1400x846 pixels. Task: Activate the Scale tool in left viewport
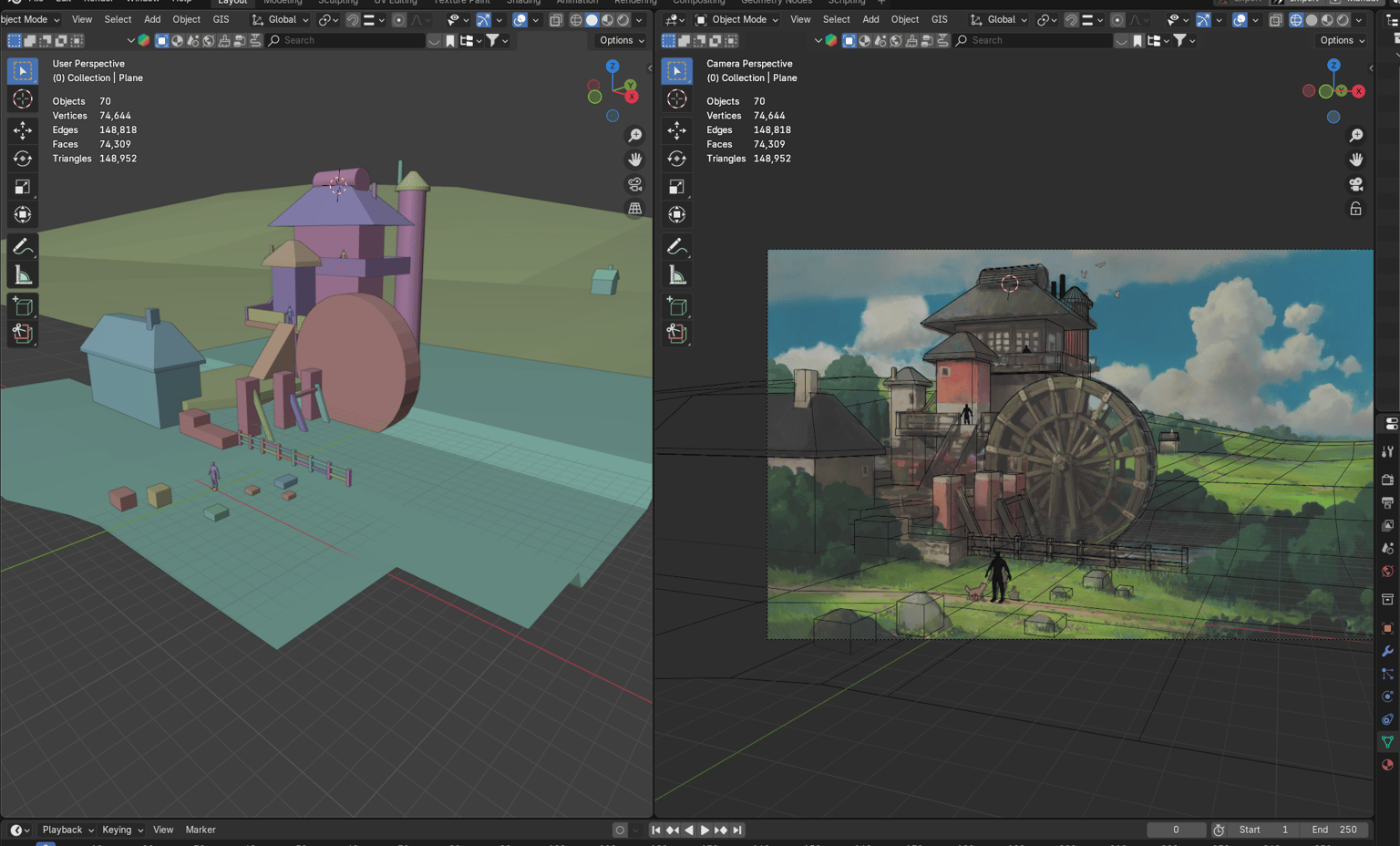23,187
